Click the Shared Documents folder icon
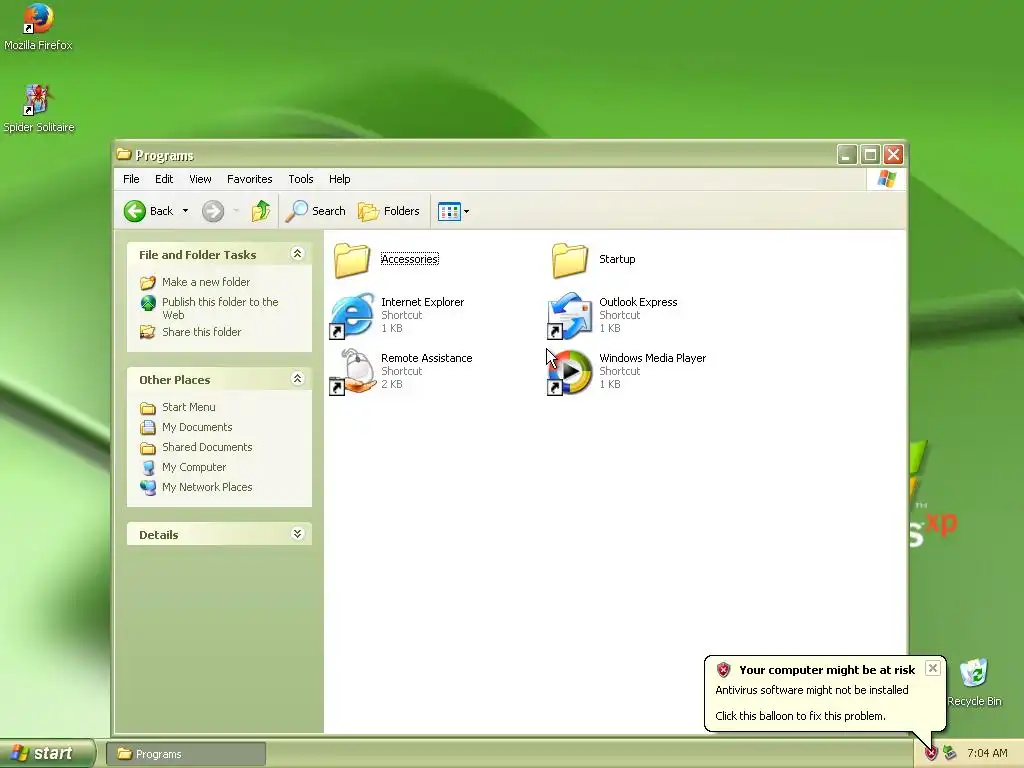The image size is (1024, 768). (x=148, y=448)
